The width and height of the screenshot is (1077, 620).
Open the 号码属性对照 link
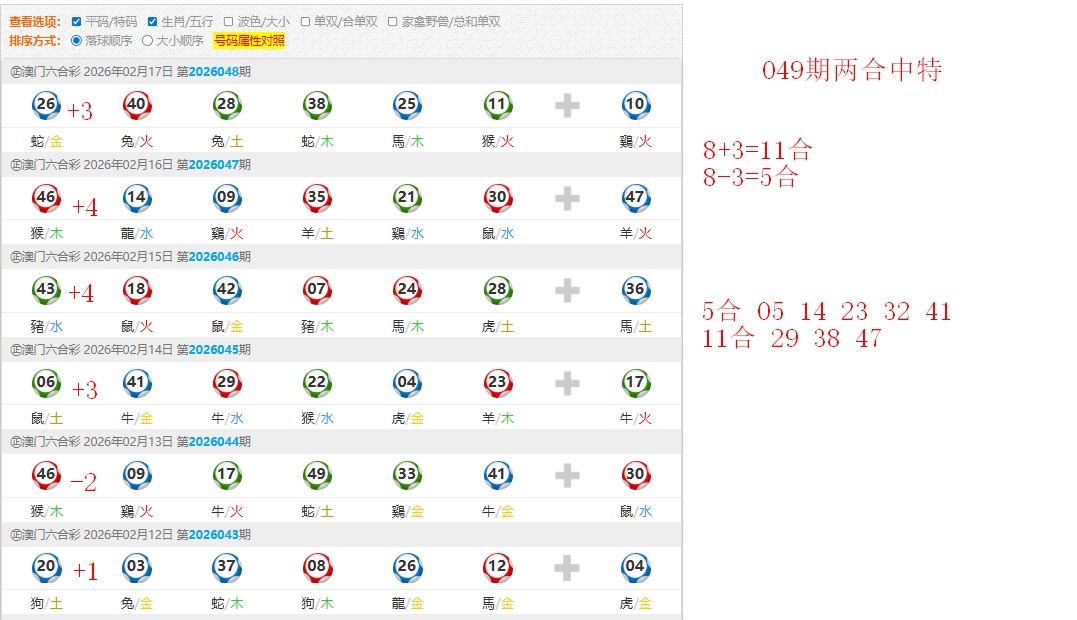[x=249, y=41]
